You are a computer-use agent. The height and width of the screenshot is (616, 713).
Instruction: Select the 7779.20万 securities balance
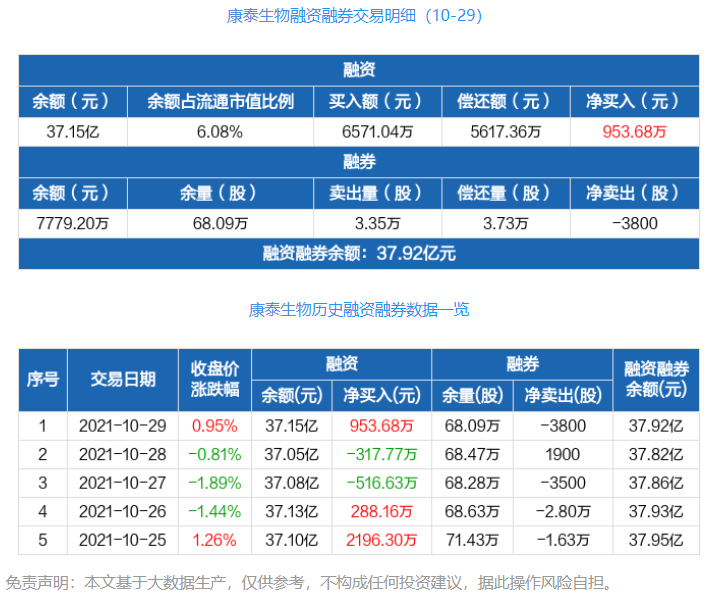(x=73, y=223)
